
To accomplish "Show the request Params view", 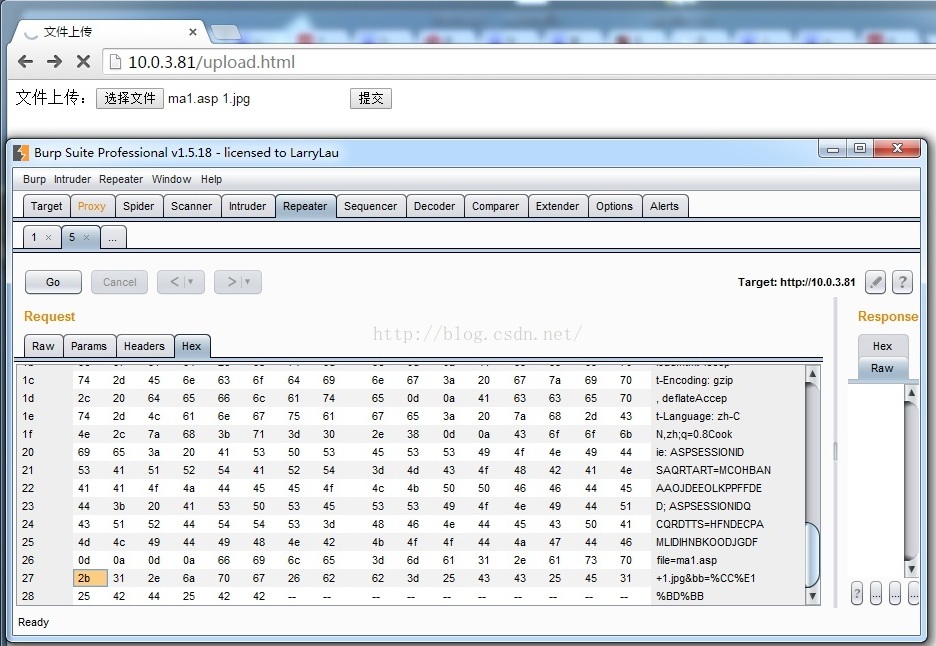I will [x=89, y=346].
